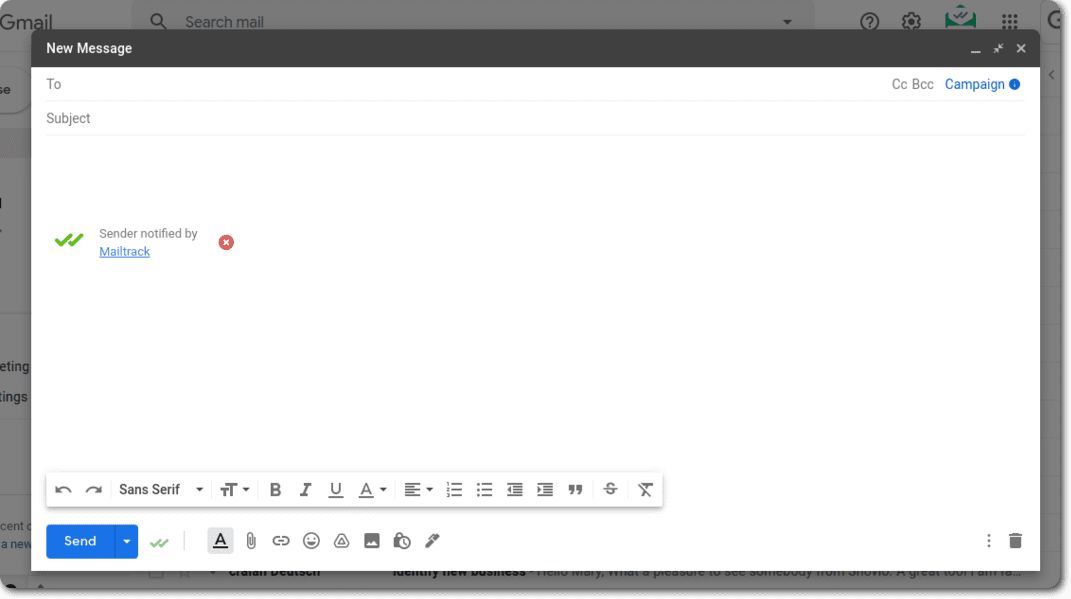Toggle confidential mode lock-clock icon
This screenshot has height=599, width=1071.
pos(402,541)
